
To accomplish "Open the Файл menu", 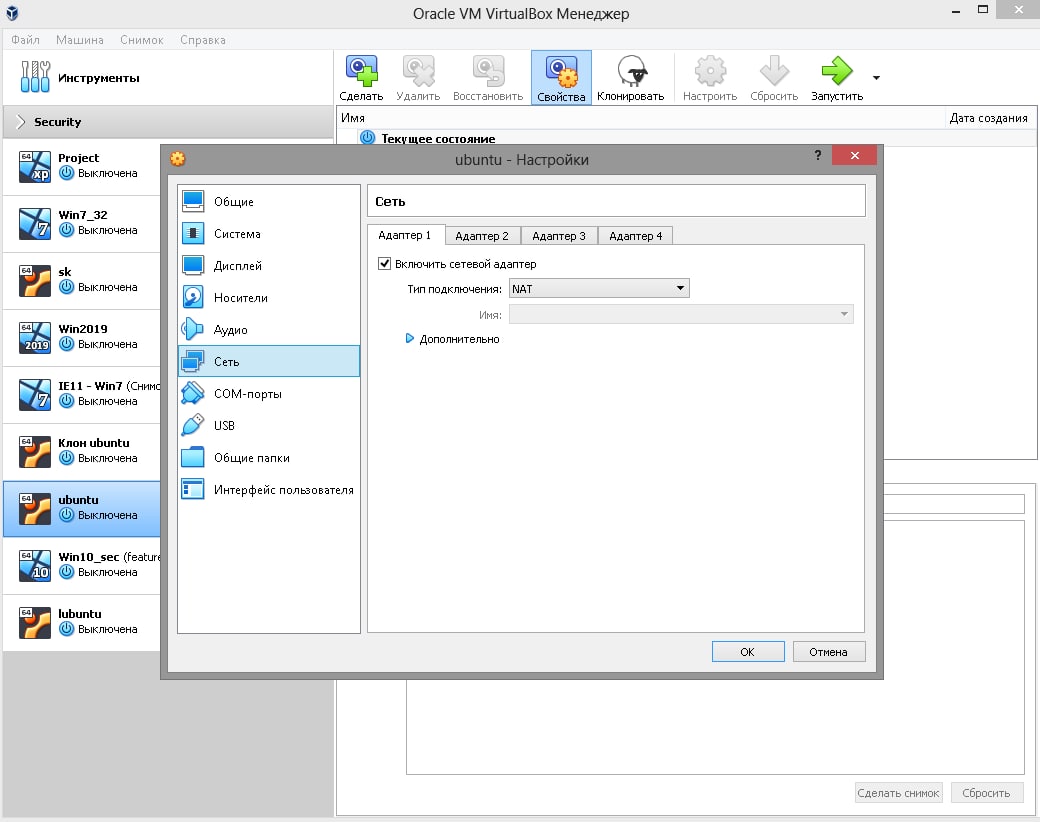I will coord(25,40).
